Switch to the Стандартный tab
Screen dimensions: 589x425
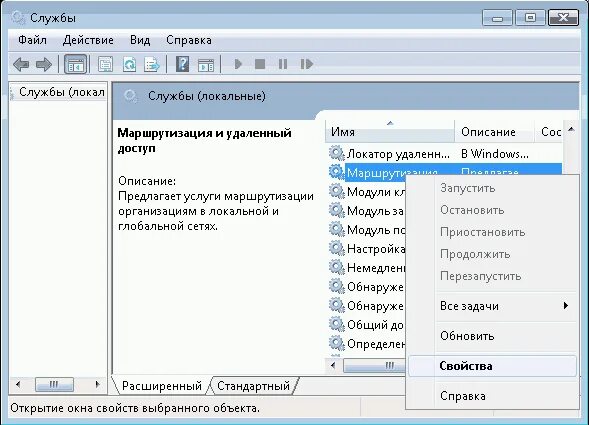point(254,386)
